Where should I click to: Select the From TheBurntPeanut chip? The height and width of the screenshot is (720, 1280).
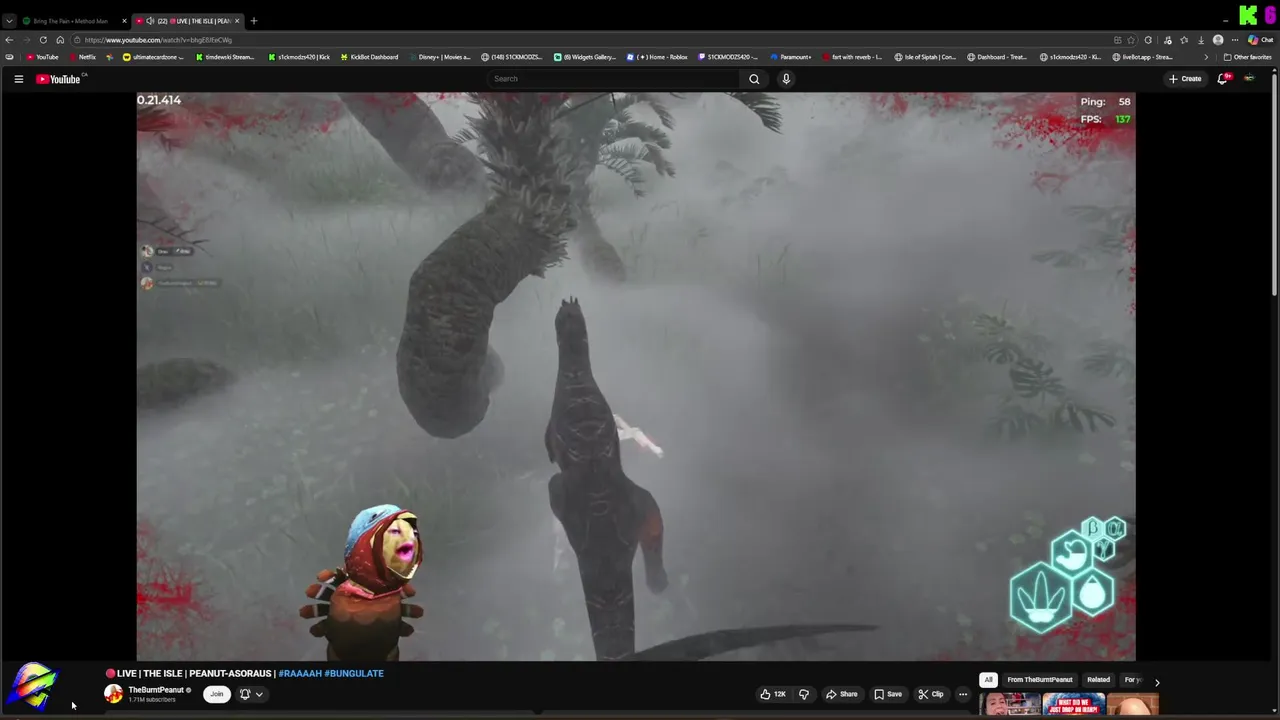pyautogui.click(x=1040, y=680)
